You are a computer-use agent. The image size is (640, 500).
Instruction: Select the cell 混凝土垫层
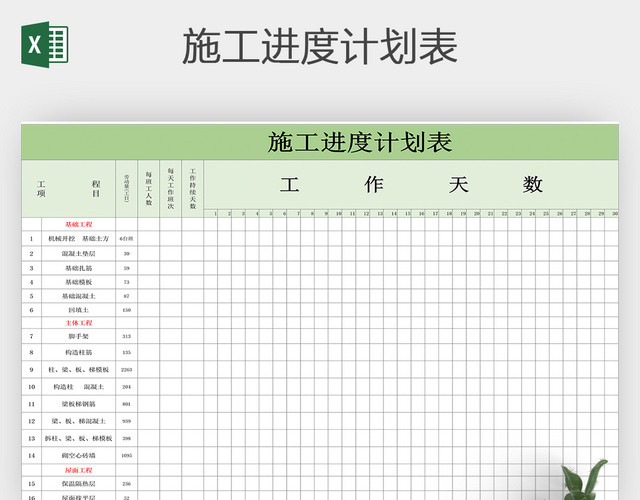(x=79, y=253)
